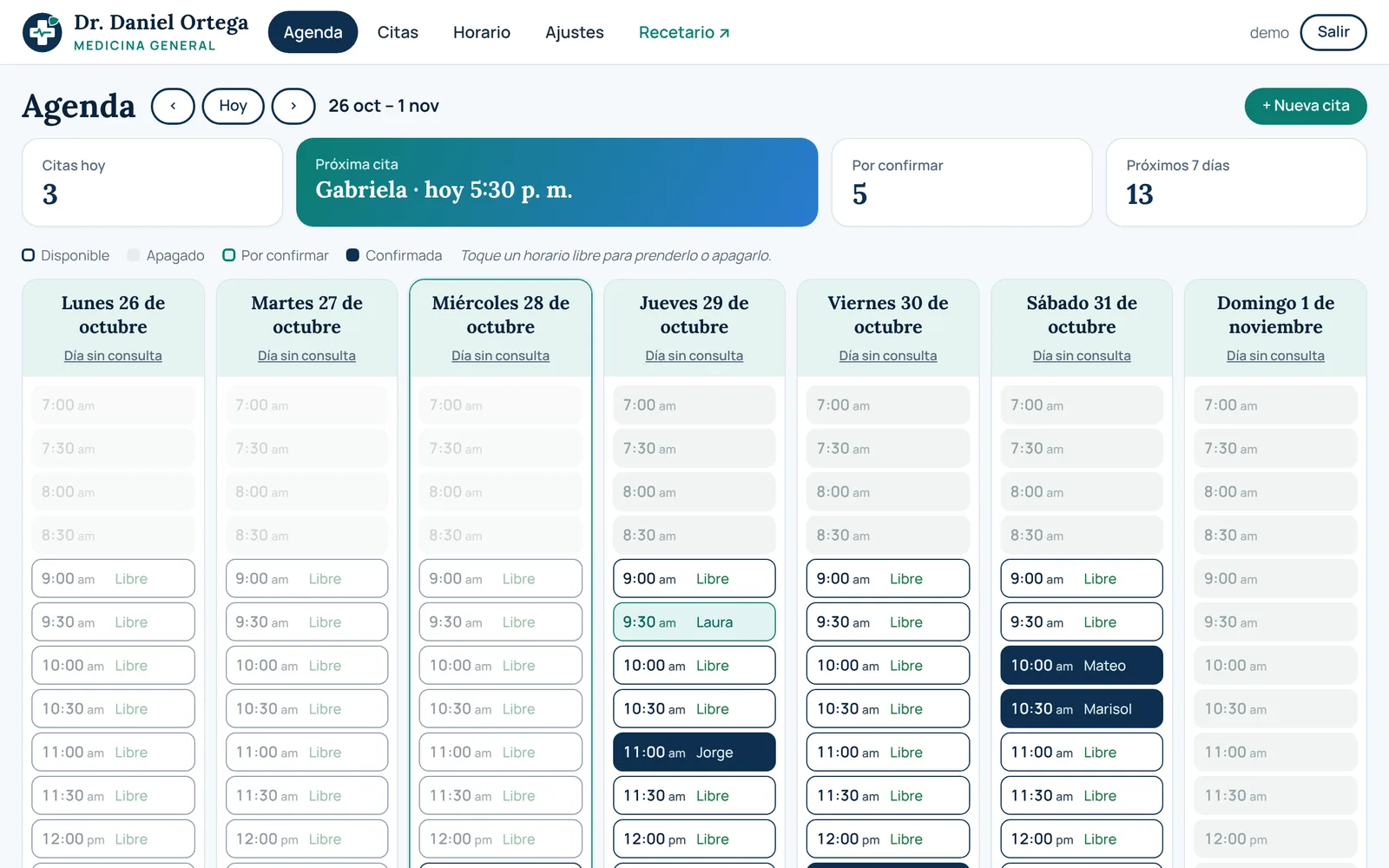Log out with the Salir button
This screenshot has width=1389, height=868.
coord(1333,32)
